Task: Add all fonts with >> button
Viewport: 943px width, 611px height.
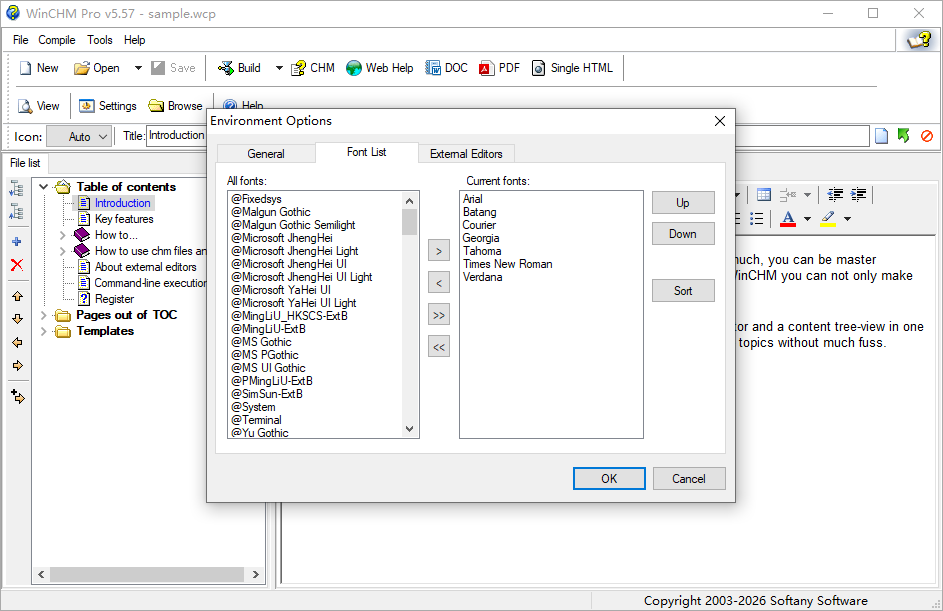Action: tap(439, 315)
